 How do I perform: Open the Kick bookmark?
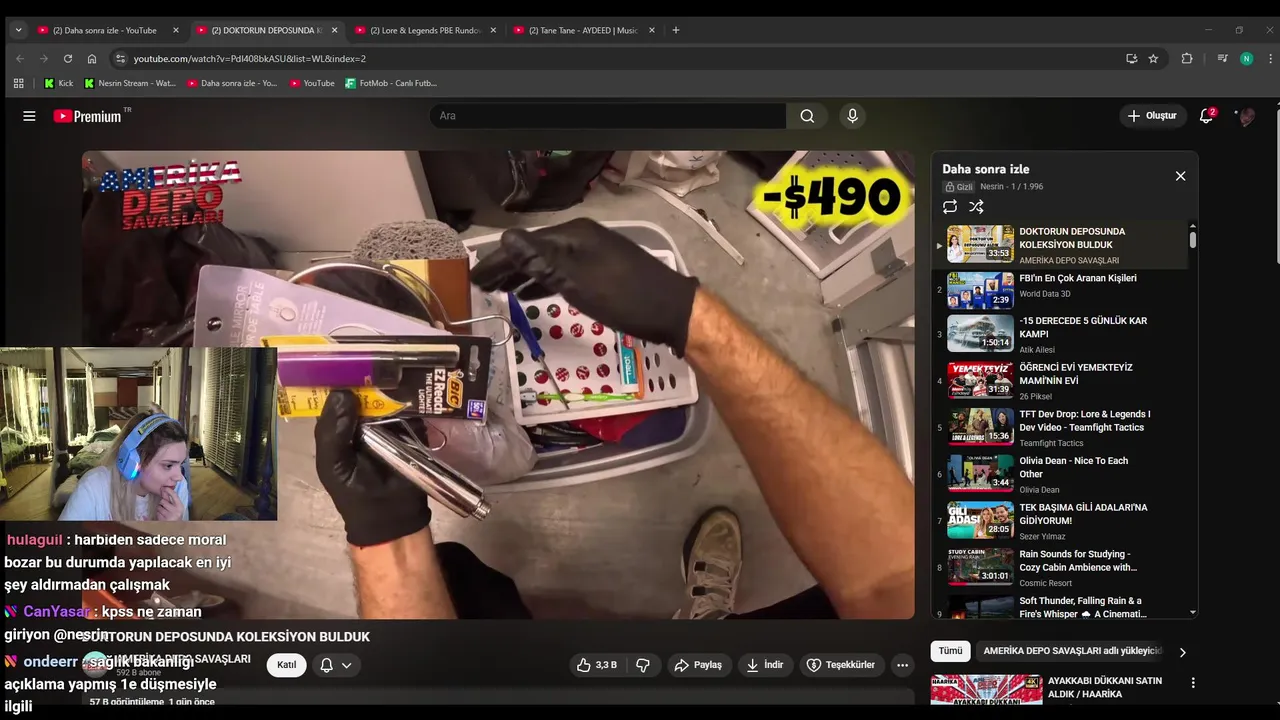point(58,83)
